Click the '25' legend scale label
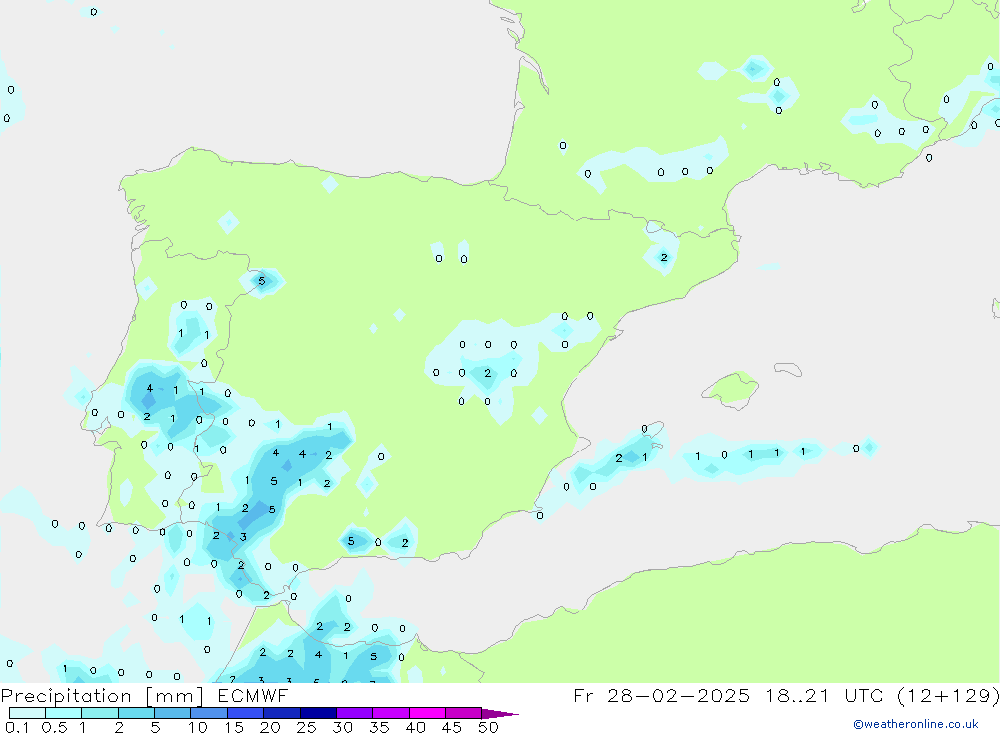The image size is (1000, 733). click(x=307, y=727)
